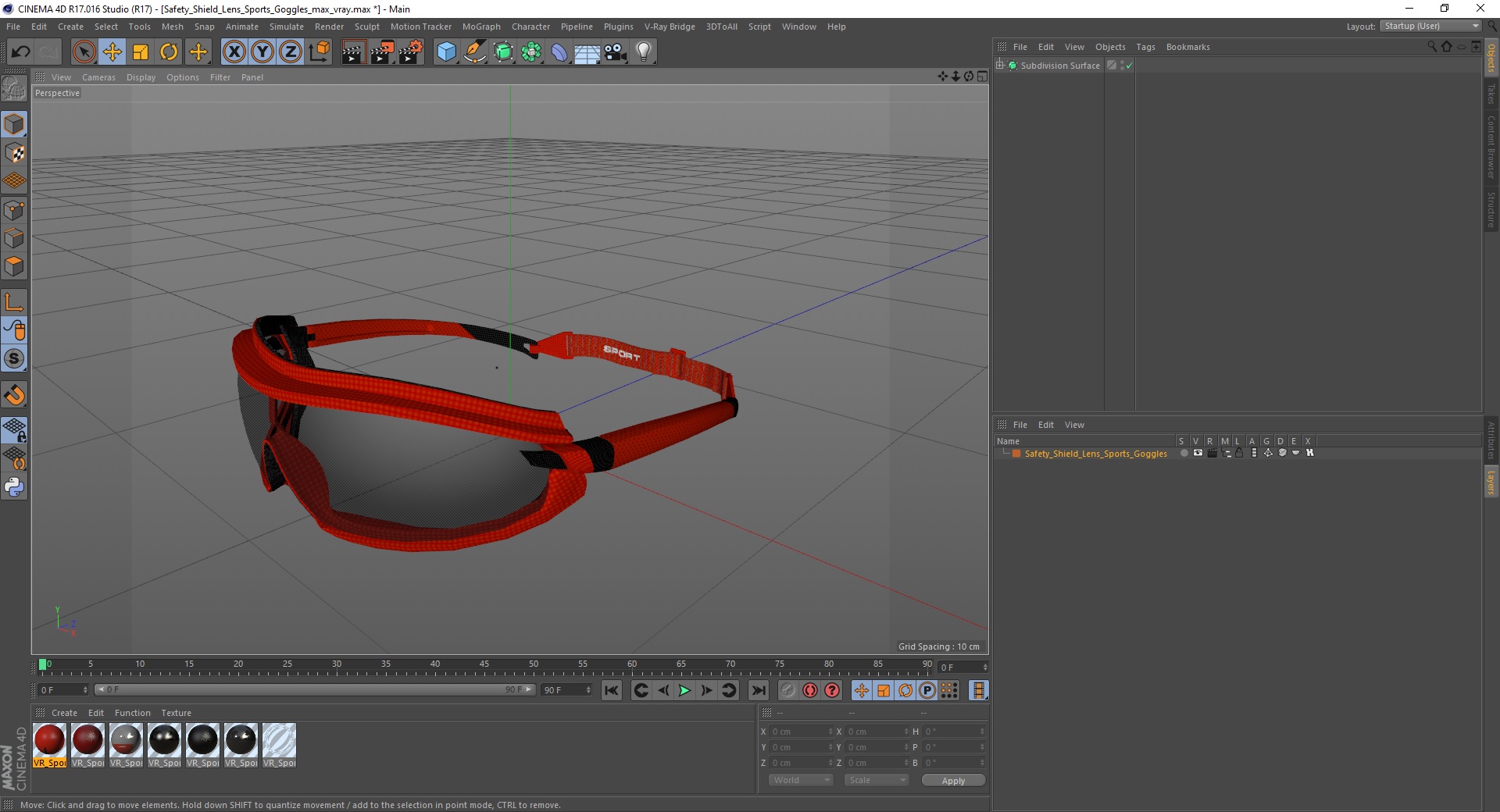Select the striped transparent VR_Spor material
Screen dimensions: 1500x812
click(279, 745)
